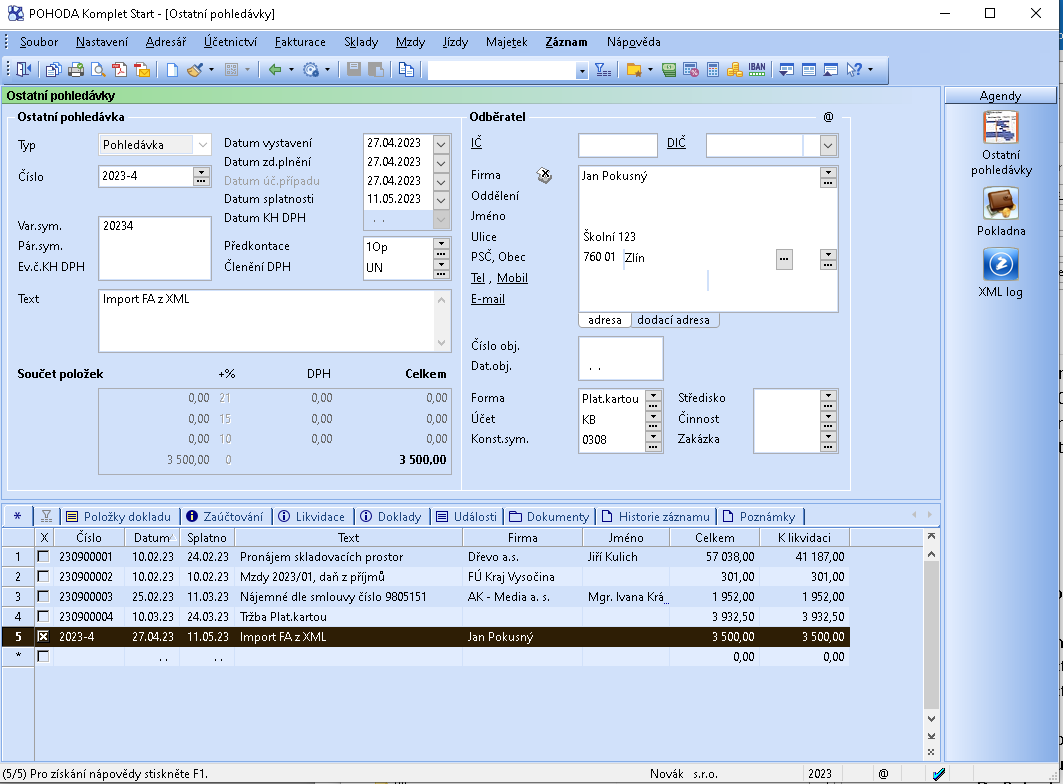Viewport: 1063px width, 784px height.
Task: Click the print icon in toolbar
Action: click(76, 69)
